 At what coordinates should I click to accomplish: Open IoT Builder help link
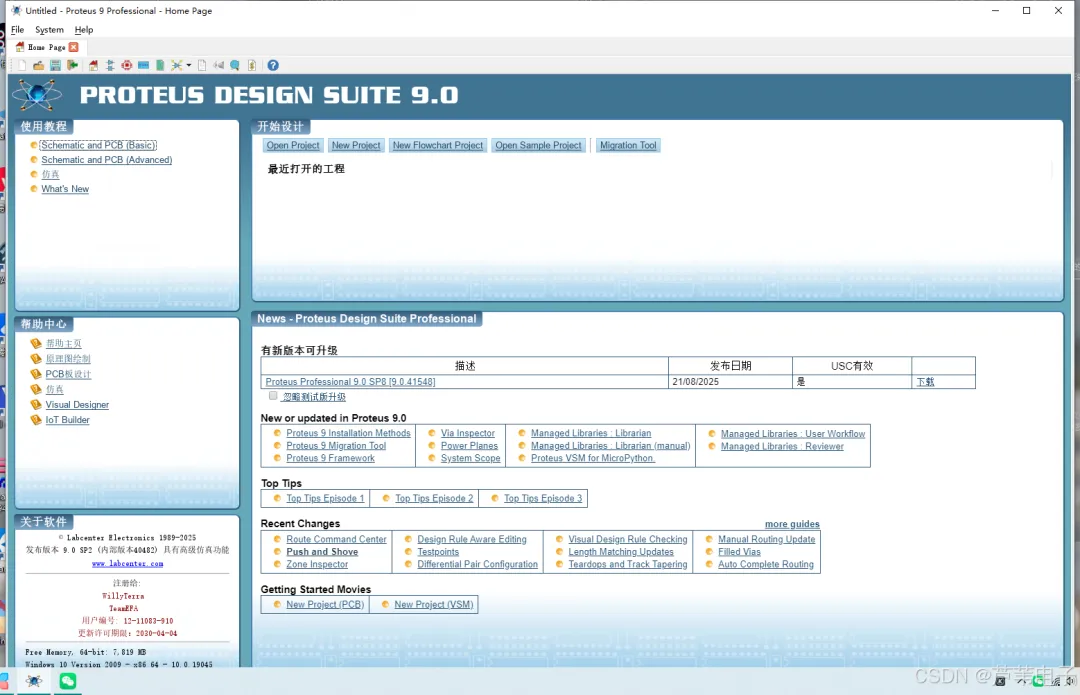click(x=68, y=419)
